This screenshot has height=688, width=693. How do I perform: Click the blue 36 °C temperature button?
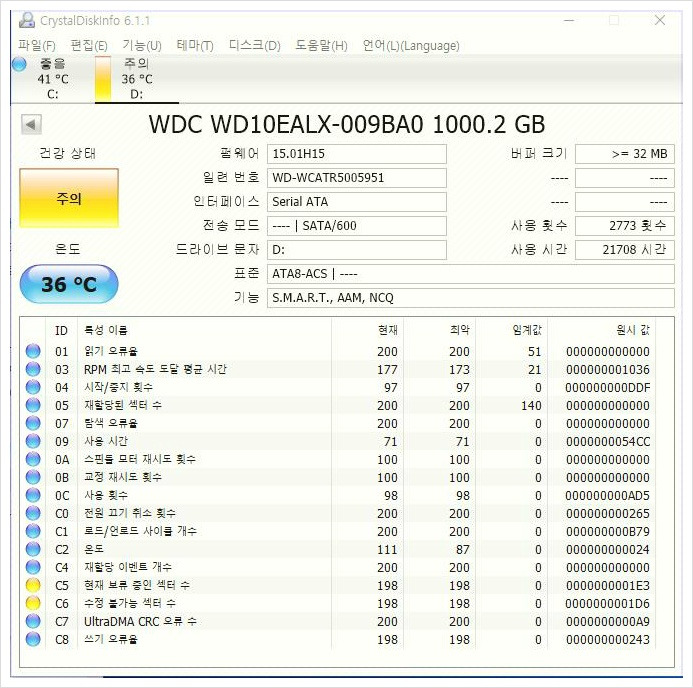click(69, 284)
